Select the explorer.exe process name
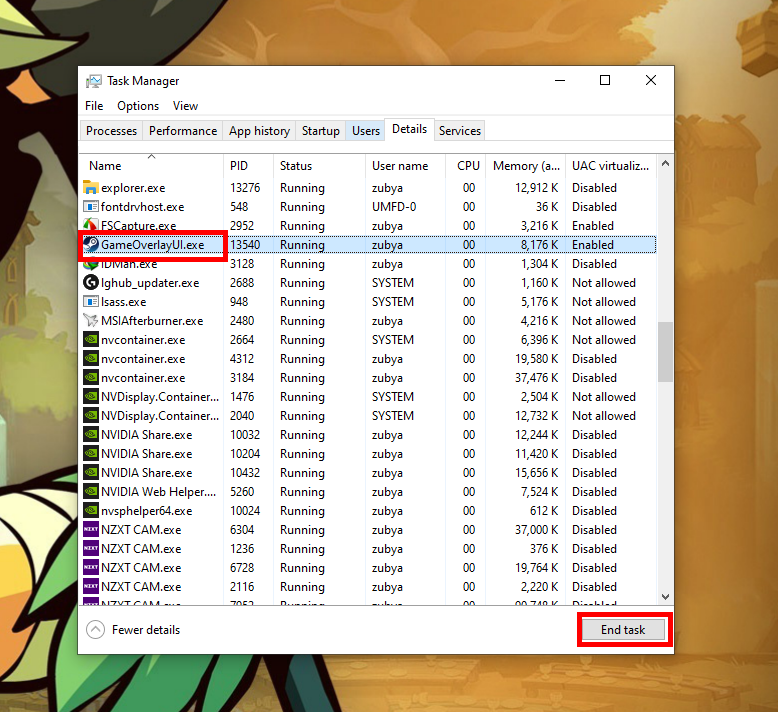 pos(133,188)
